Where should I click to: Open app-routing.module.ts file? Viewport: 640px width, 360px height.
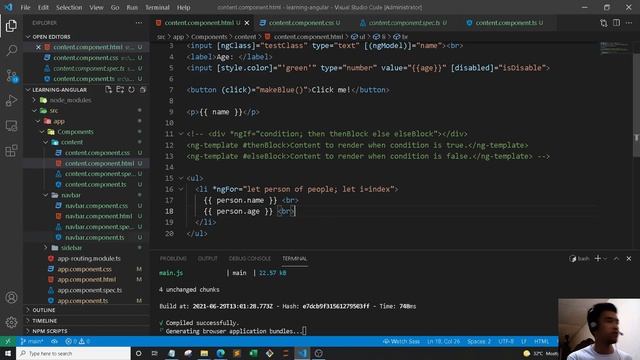pos(89,258)
